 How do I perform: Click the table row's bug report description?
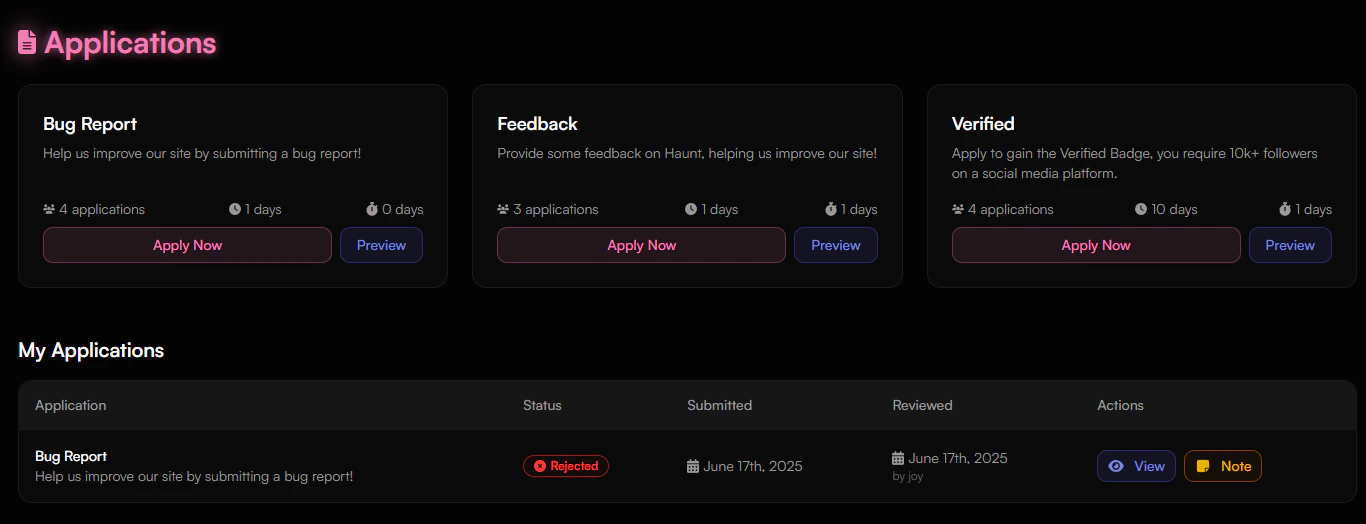[x=194, y=477]
